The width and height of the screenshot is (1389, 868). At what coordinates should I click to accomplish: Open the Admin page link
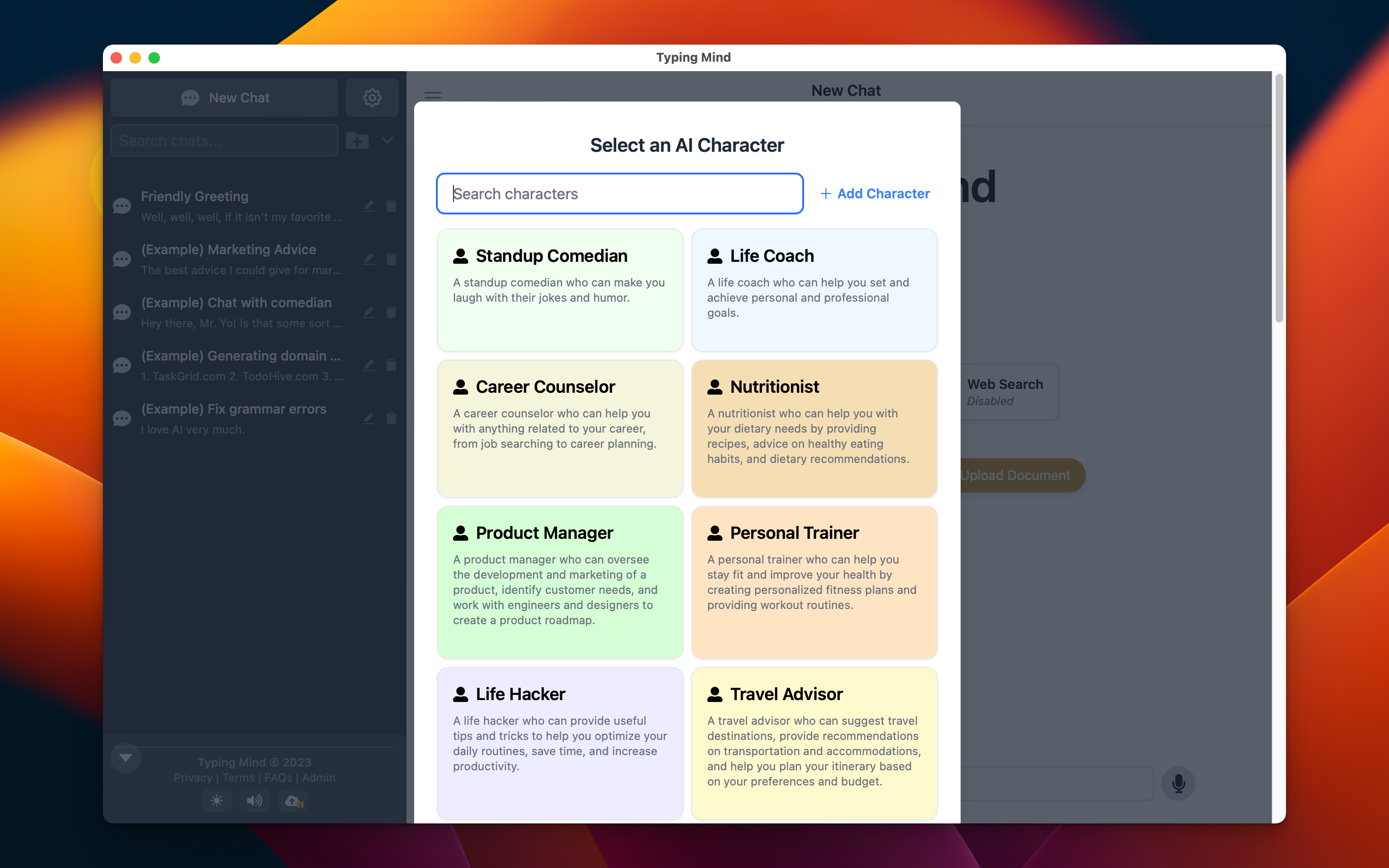[x=319, y=777]
